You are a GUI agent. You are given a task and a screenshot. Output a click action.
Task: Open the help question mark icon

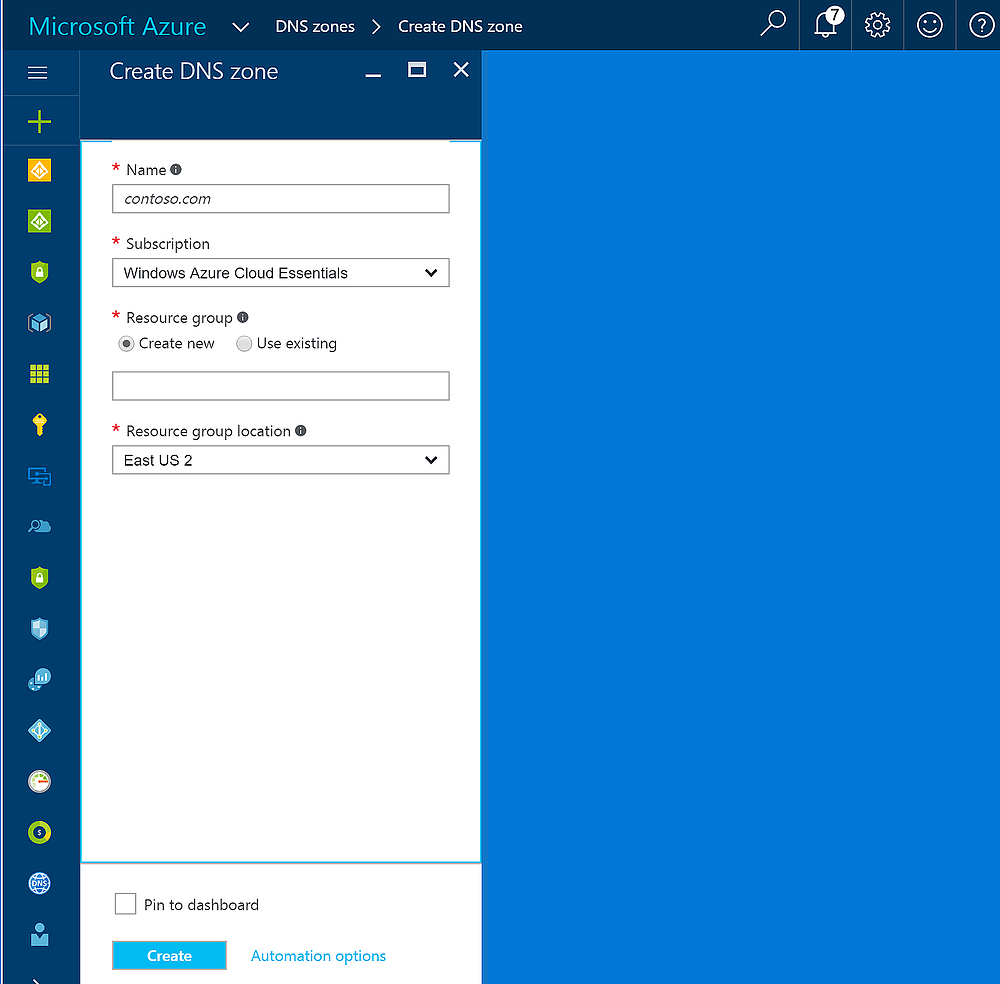click(x=982, y=26)
